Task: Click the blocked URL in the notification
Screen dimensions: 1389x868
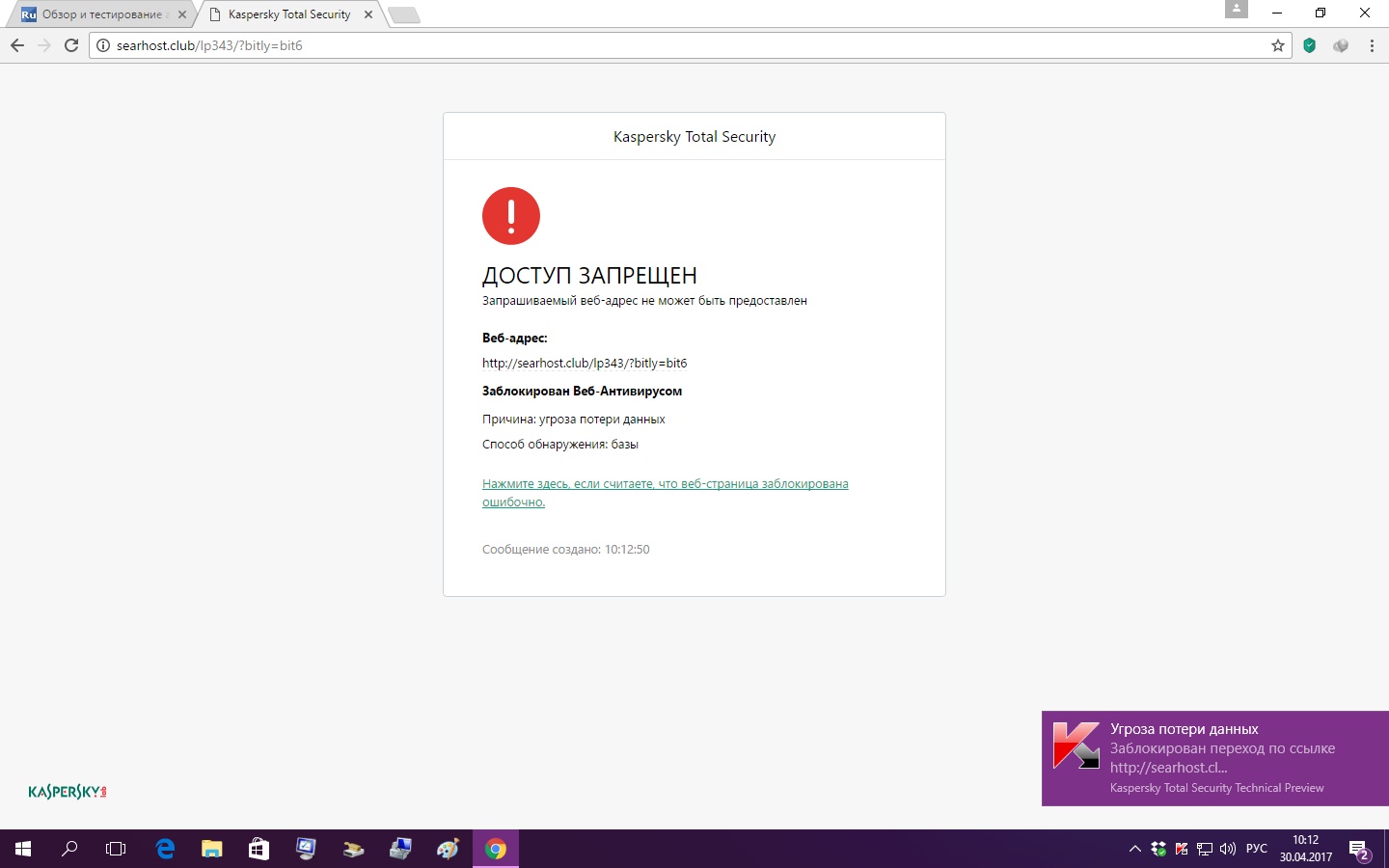Action: (1169, 768)
